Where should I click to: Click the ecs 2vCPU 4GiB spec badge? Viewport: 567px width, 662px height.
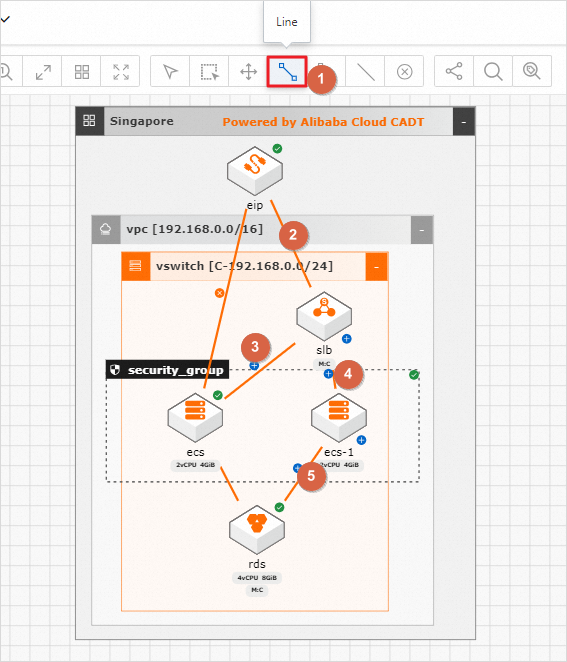(195, 465)
